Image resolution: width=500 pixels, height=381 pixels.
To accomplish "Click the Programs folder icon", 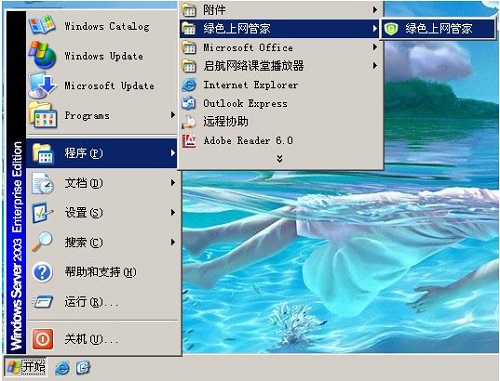I will tap(43, 115).
